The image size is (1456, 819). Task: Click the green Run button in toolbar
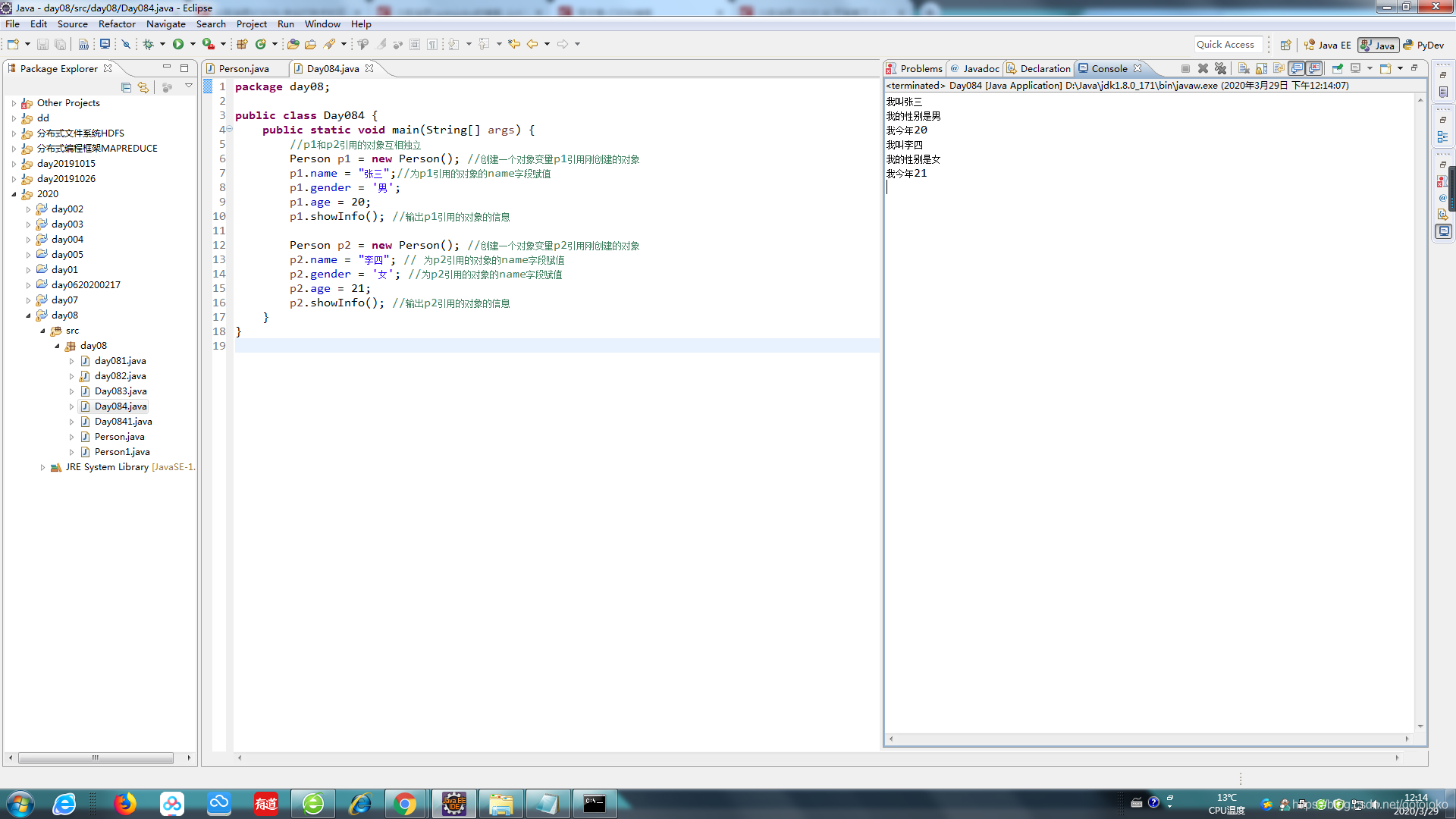click(x=178, y=44)
